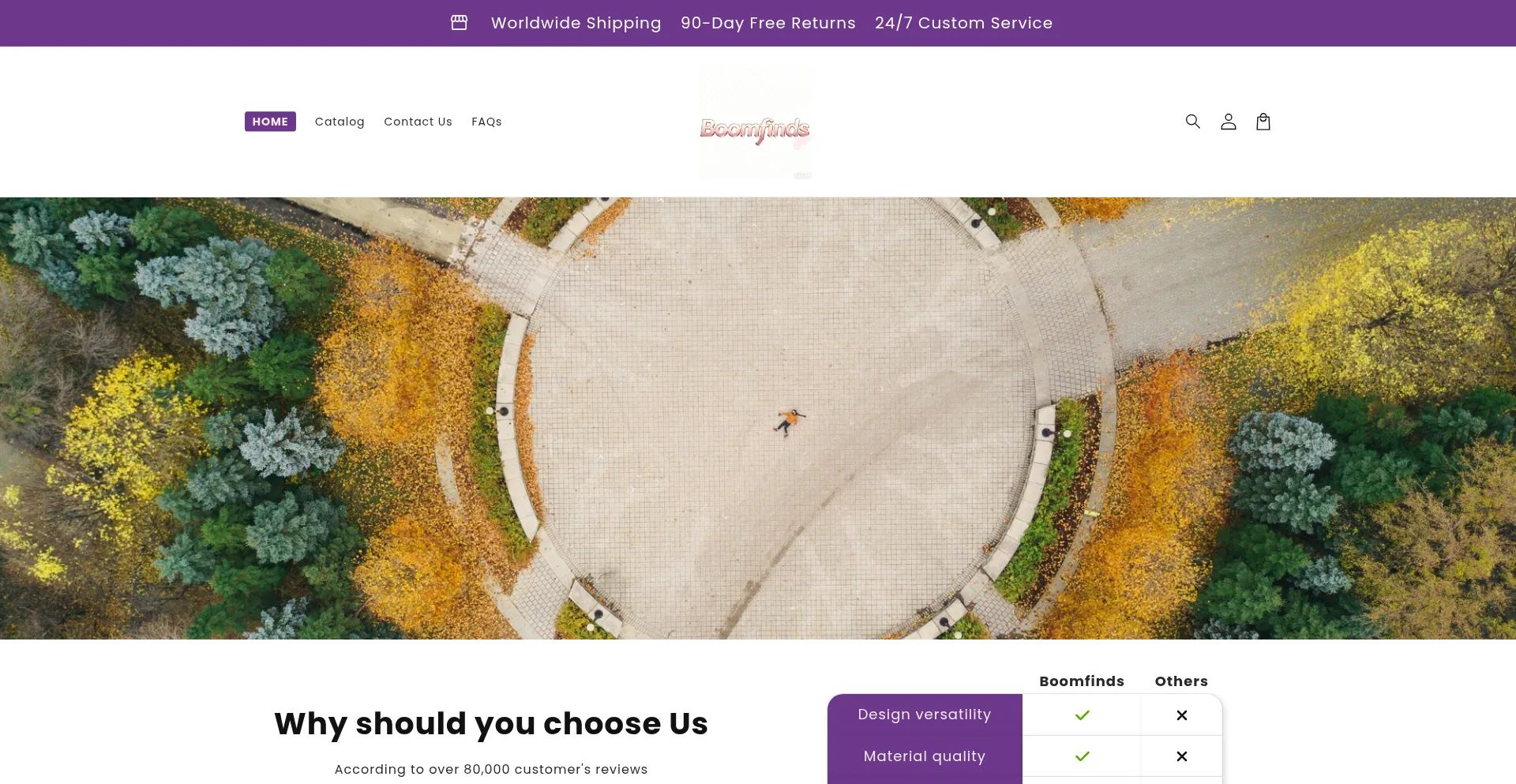Viewport: 1516px width, 784px height.
Task: Open the shopping cart bag icon
Action: click(x=1263, y=122)
